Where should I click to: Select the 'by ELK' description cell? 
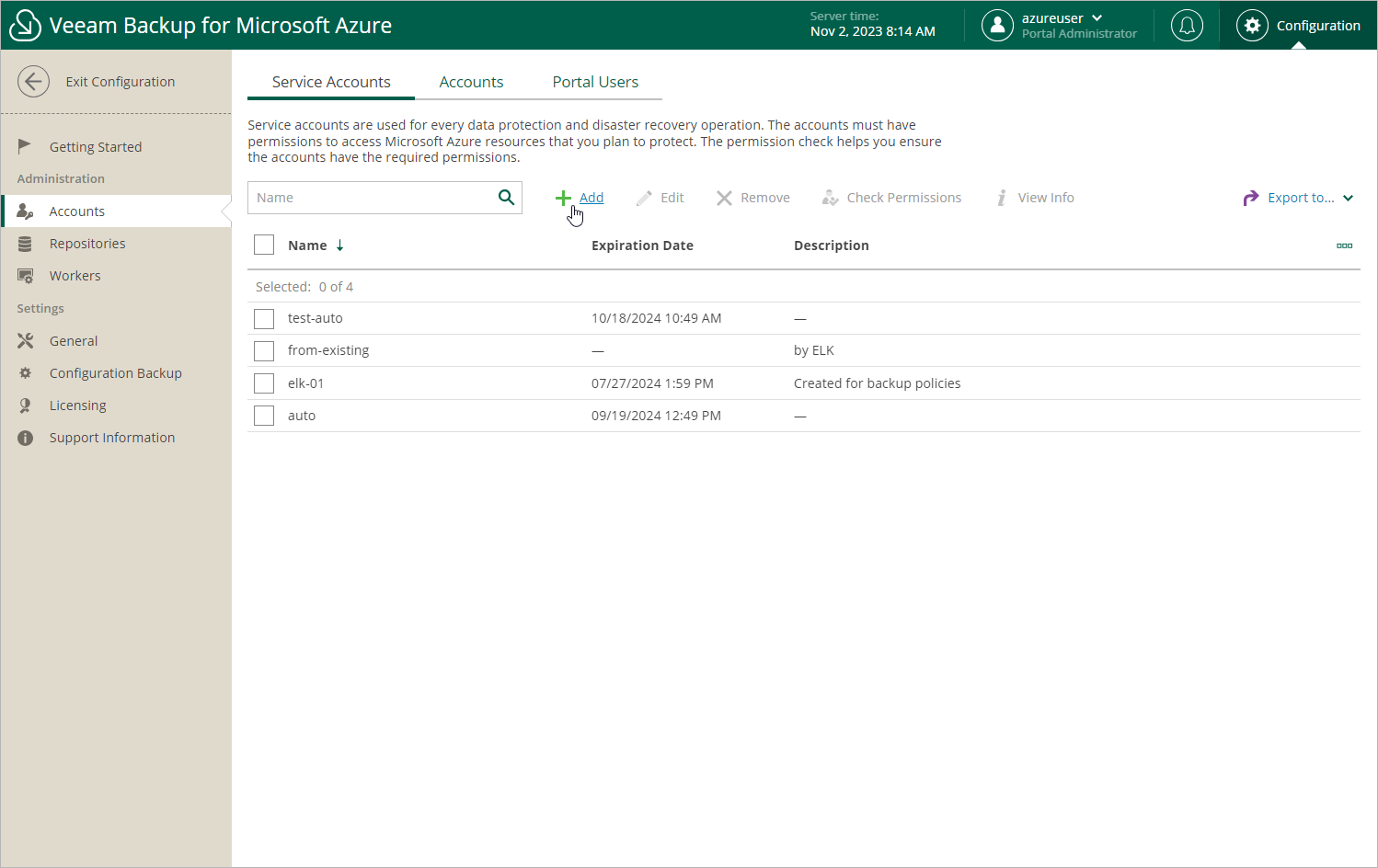tap(813, 350)
